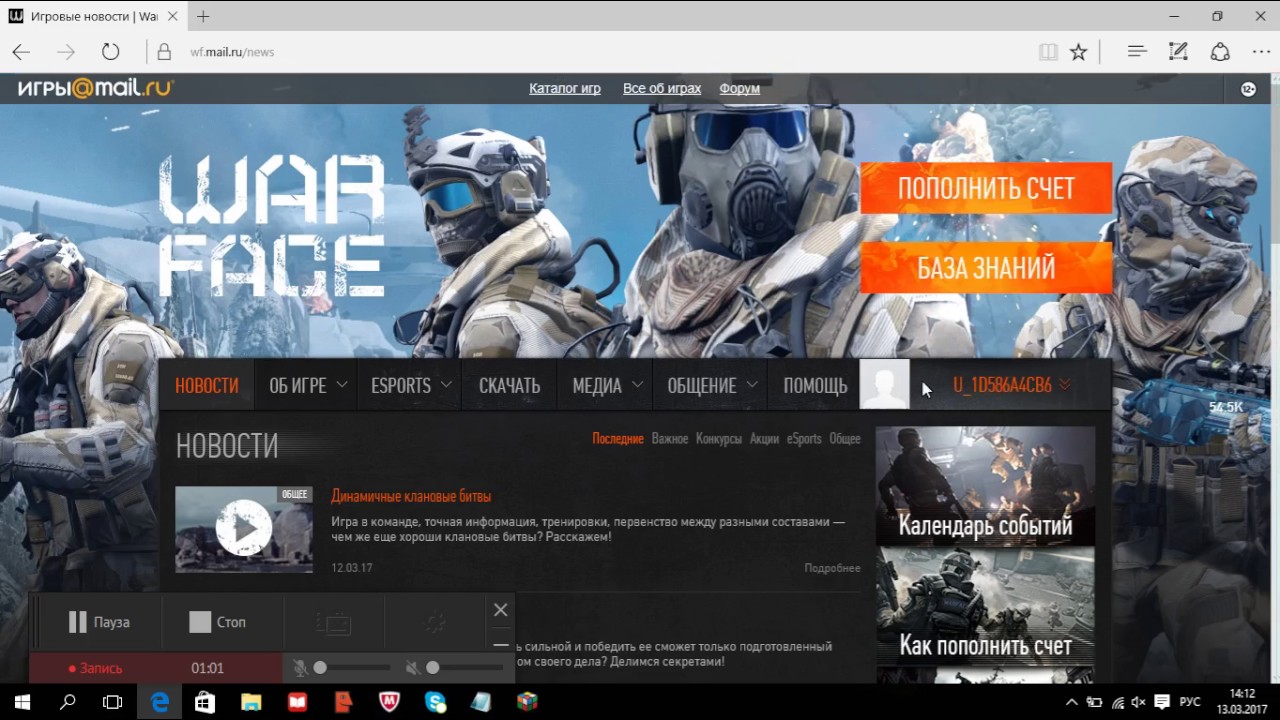Open Task View on the taskbar
Screen dimensions: 1280x720
coord(113,702)
